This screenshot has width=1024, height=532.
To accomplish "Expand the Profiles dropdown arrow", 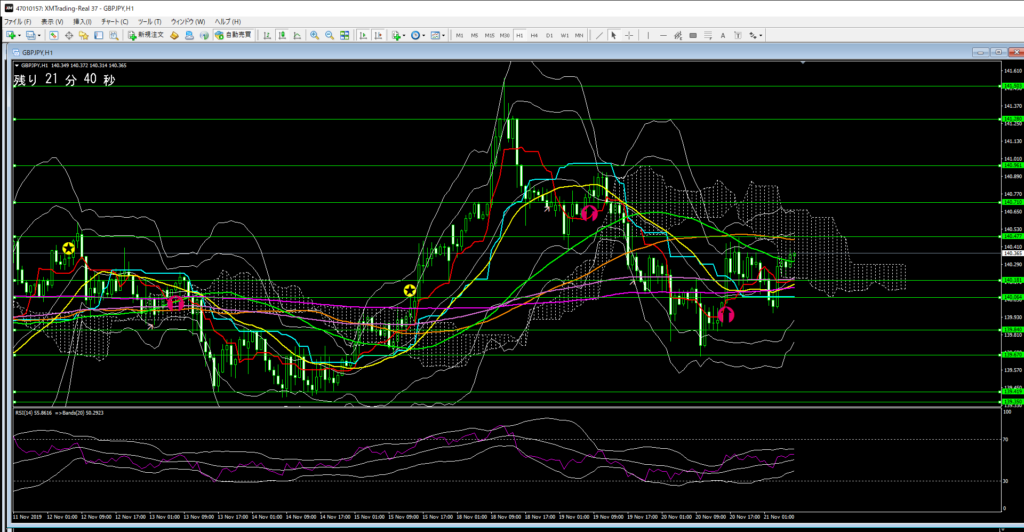I will click(39, 35).
